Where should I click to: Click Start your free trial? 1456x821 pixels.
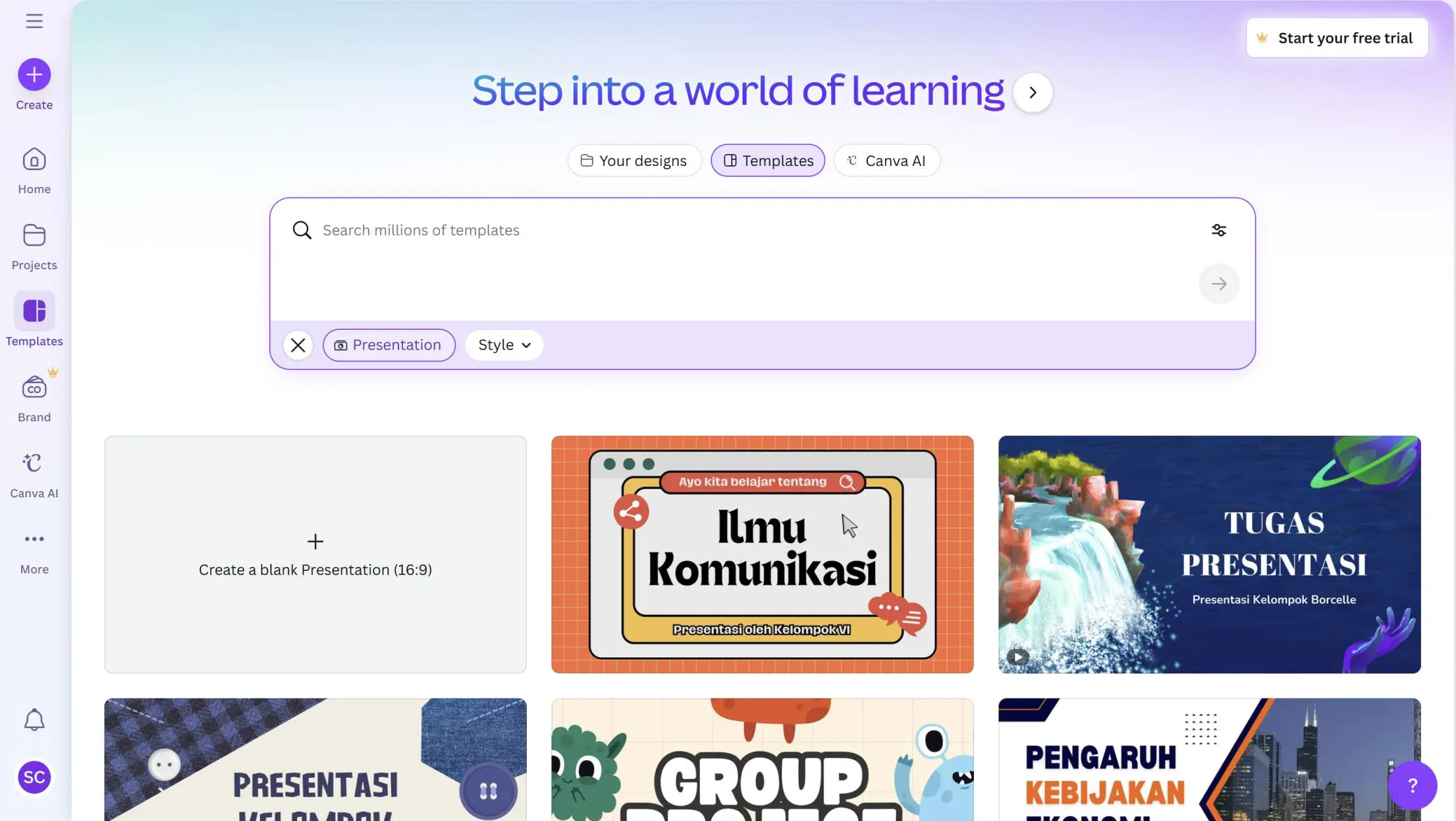pos(1336,38)
